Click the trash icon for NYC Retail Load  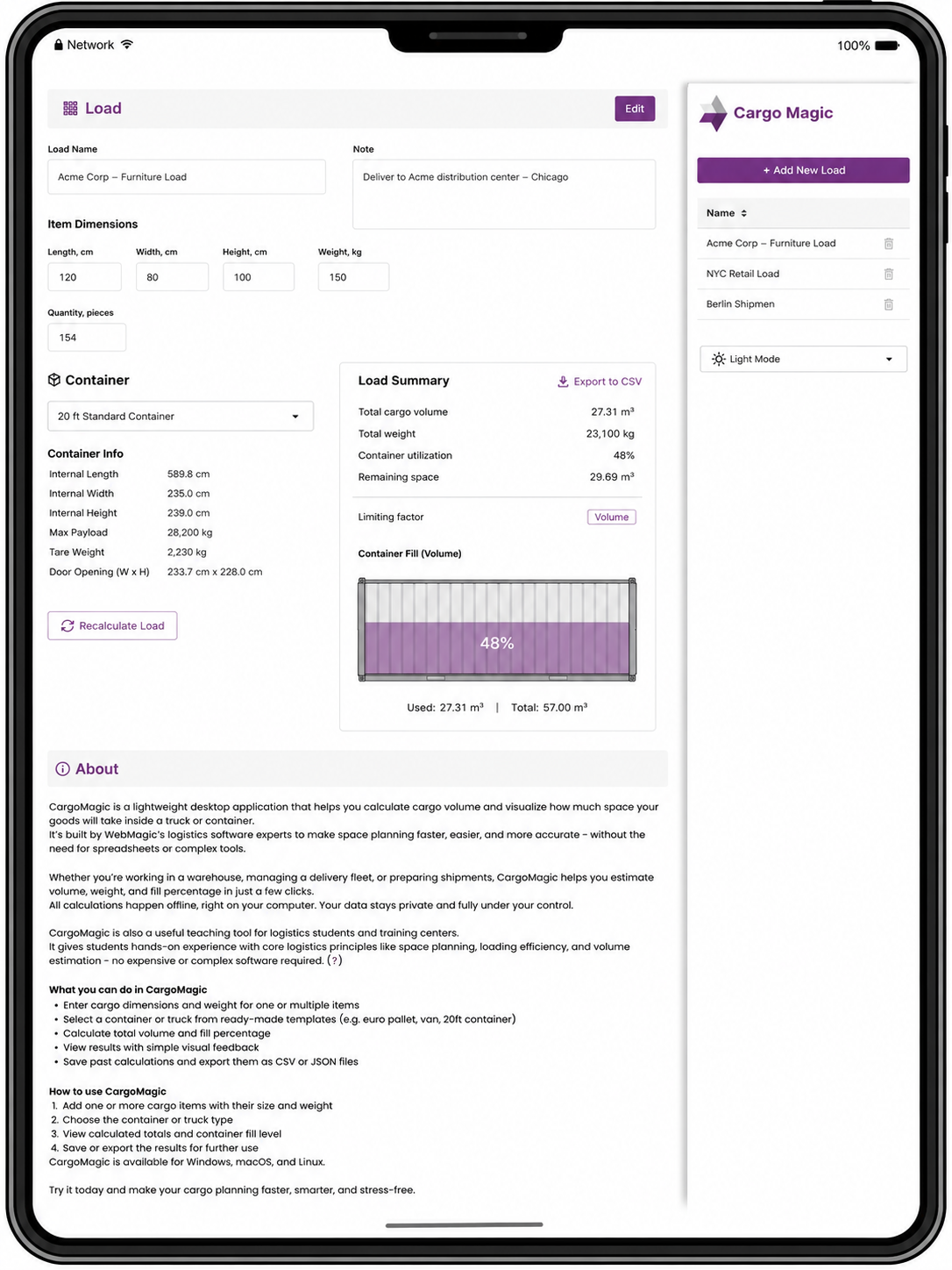pyautogui.click(x=888, y=274)
